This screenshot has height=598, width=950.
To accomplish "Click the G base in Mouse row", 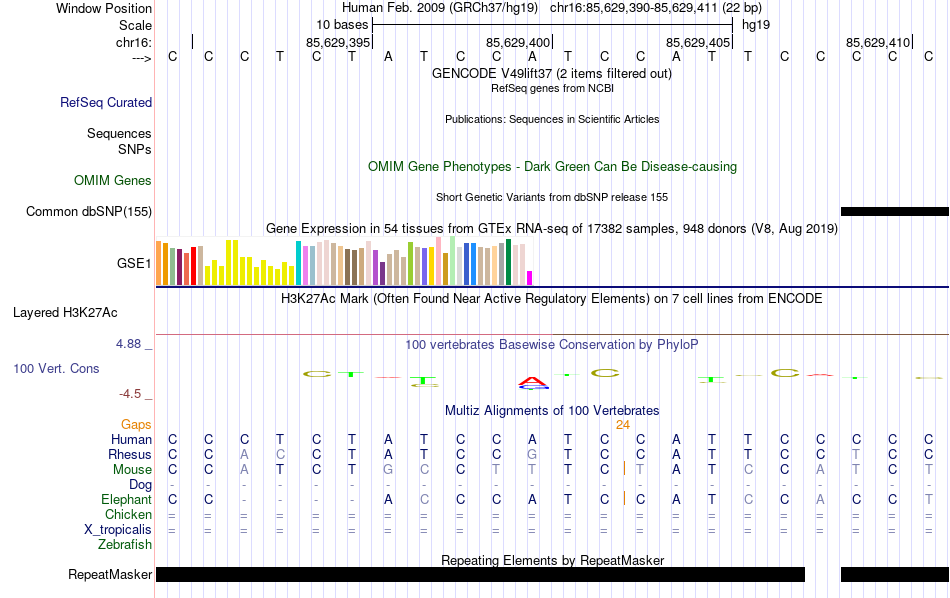I will pos(388,470).
